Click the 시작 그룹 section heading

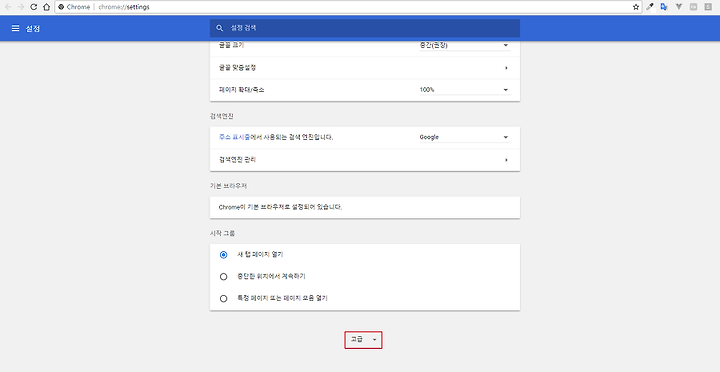coord(222,233)
